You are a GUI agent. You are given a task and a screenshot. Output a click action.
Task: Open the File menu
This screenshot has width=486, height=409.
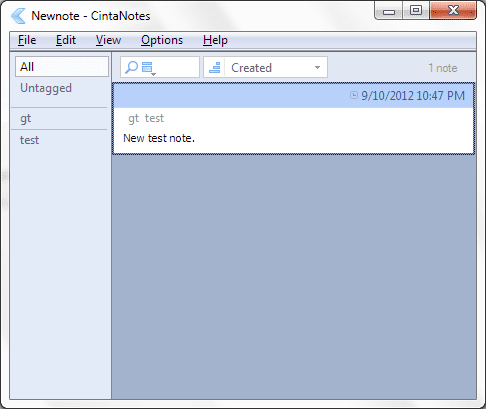[x=27, y=40]
